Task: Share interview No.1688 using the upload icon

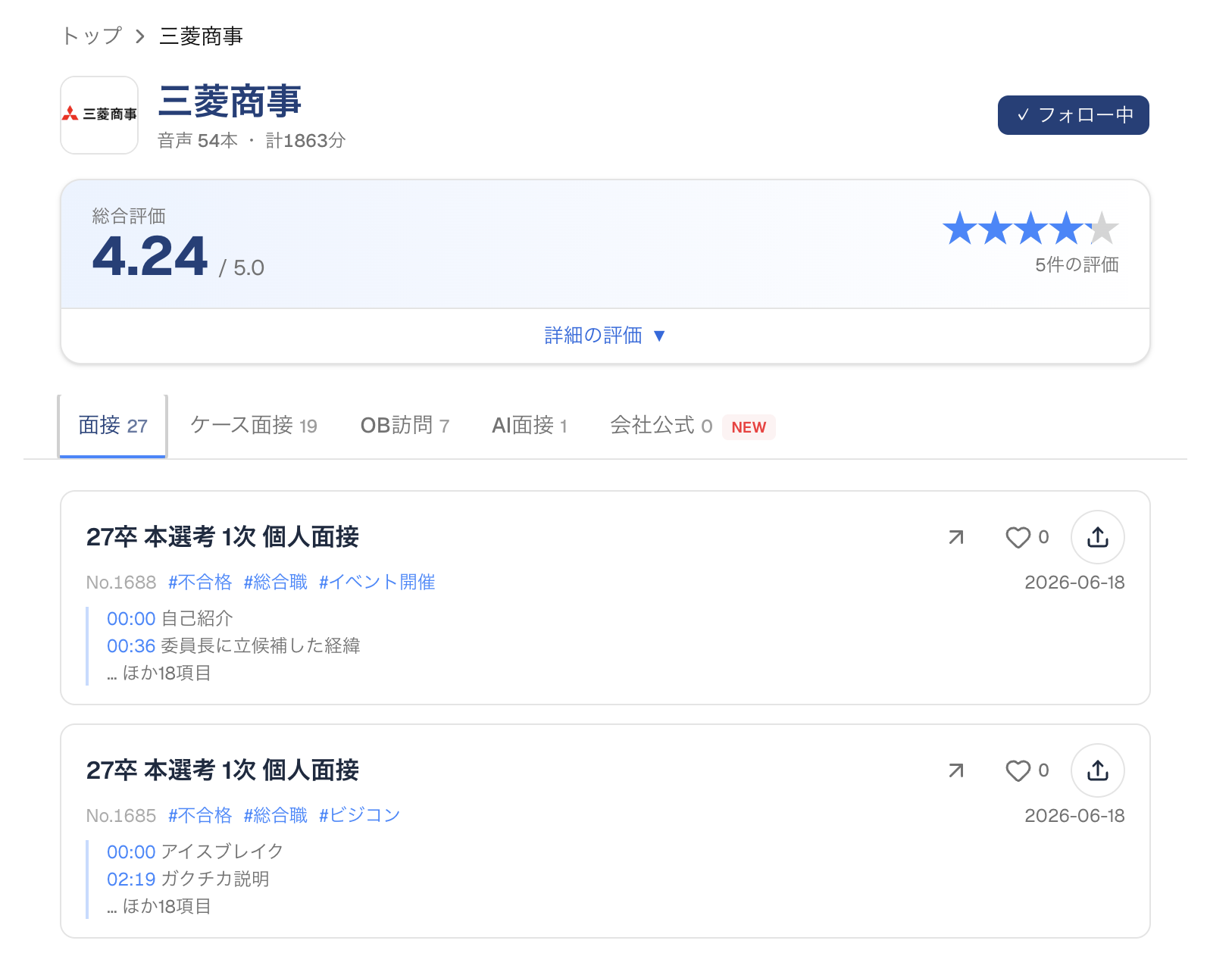Action: coord(1097,537)
